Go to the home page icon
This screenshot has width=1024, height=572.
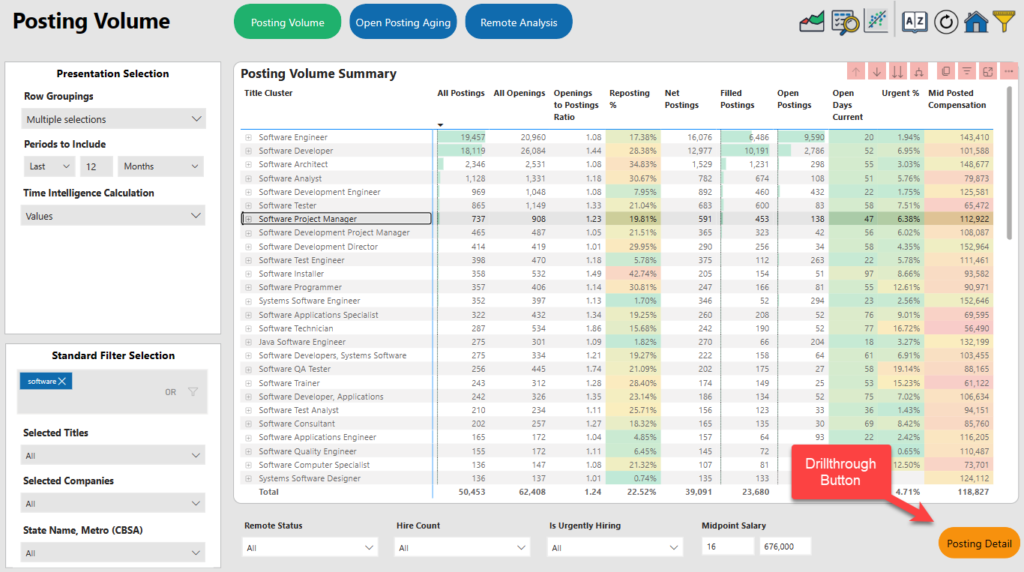(976, 22)
